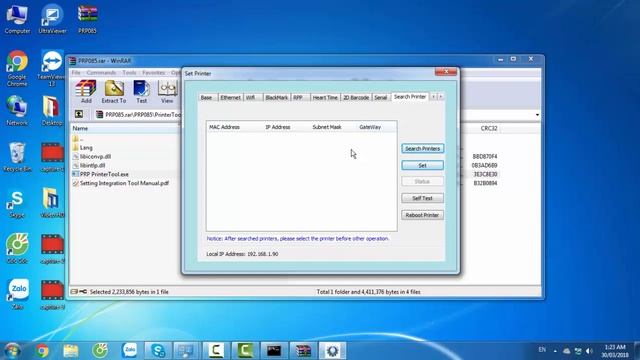Select TeamViewer desktop shortcut
640x360 pixels.
(51, 68)
